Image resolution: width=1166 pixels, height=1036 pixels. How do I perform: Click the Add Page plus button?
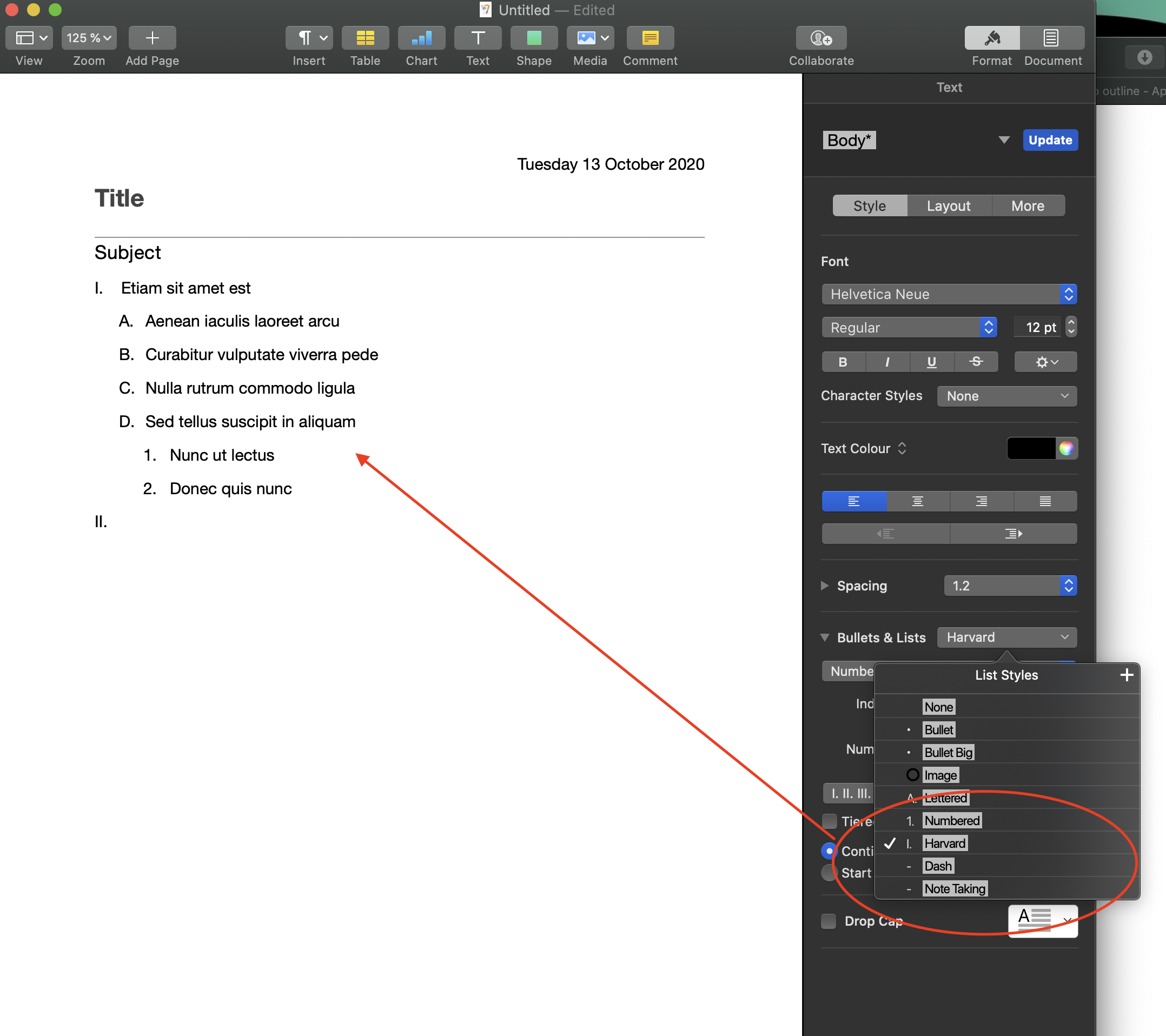click(x=152, y=38)
